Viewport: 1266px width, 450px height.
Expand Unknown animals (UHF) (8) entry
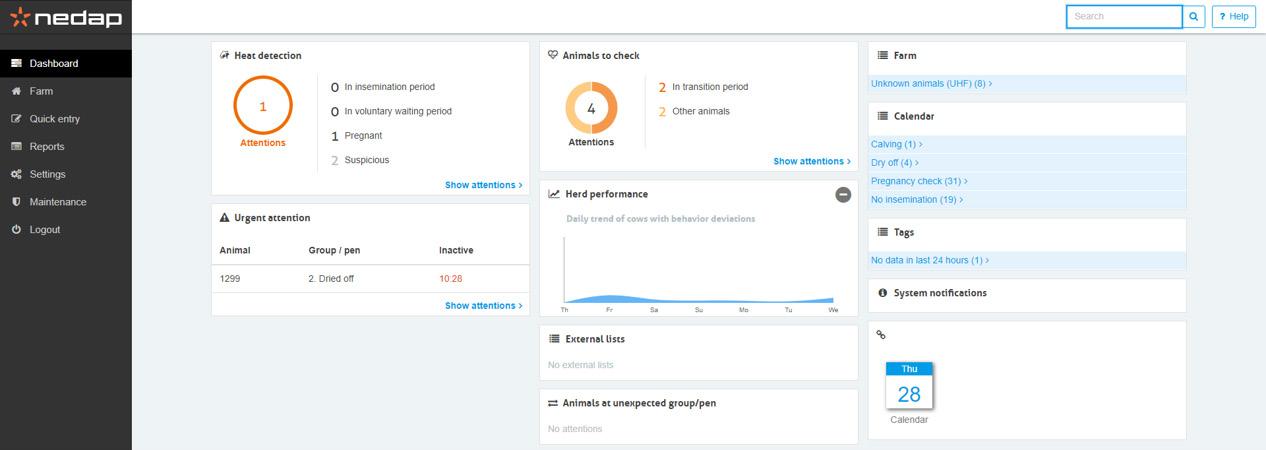931,84
